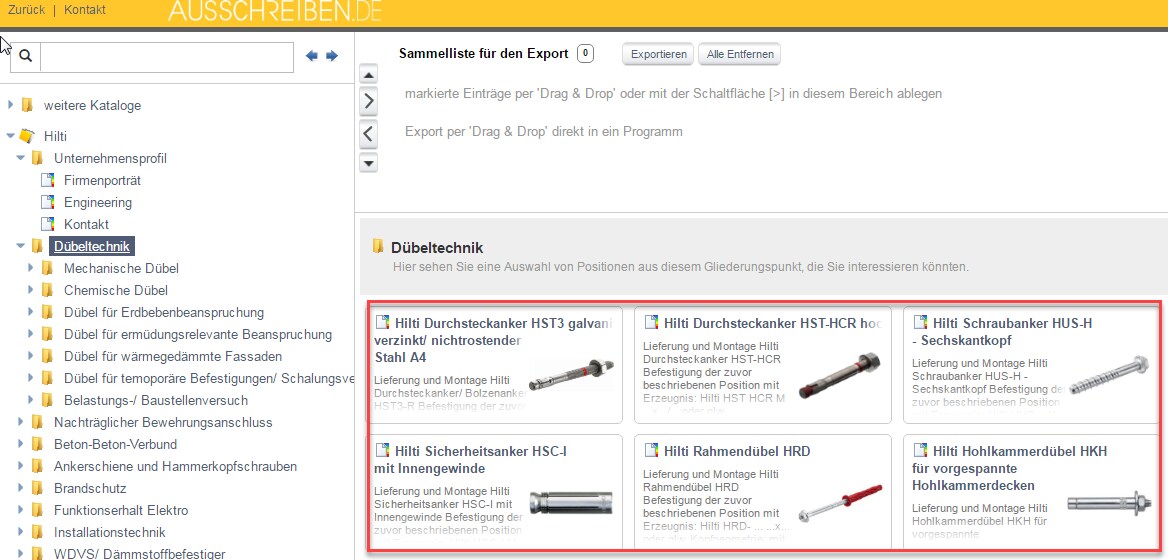The width and height of the screenshot is (1168, 560).
Task: Expand the weitere Kataloge folder
Action: click(x=11, y=104)
